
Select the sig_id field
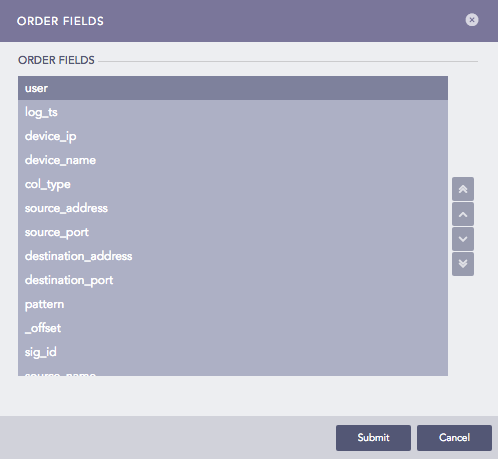click(233, 352)
